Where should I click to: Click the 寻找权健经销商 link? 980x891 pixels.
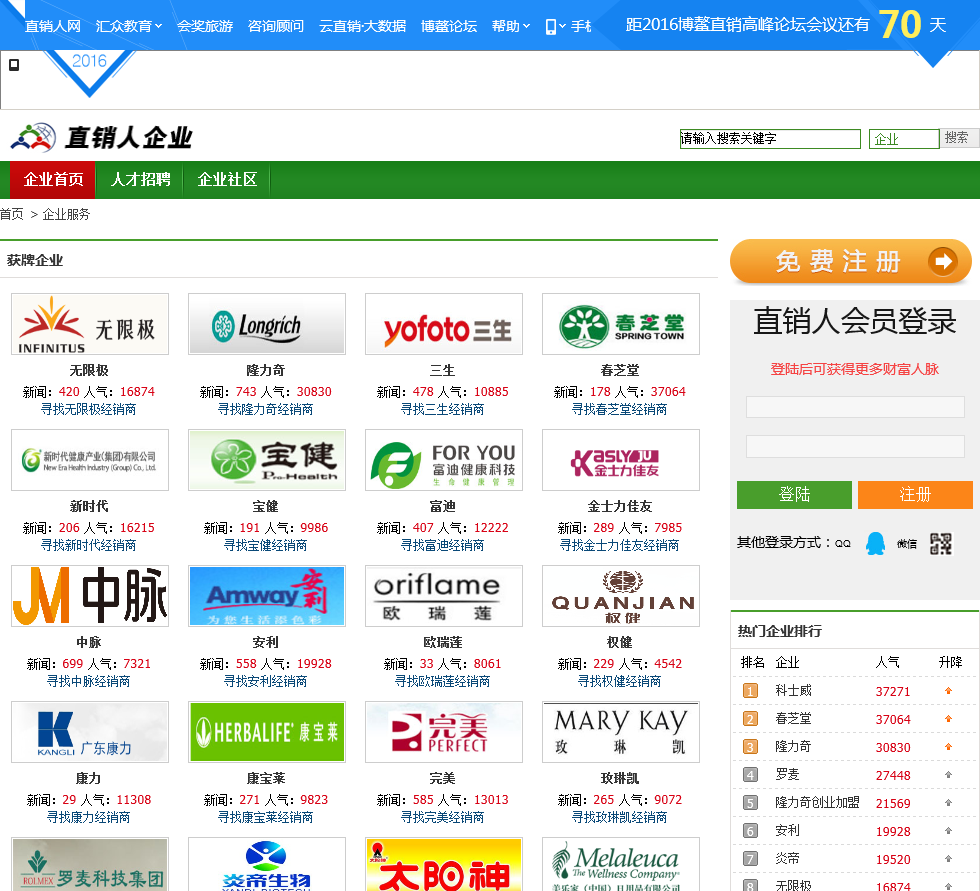(619, 681)
